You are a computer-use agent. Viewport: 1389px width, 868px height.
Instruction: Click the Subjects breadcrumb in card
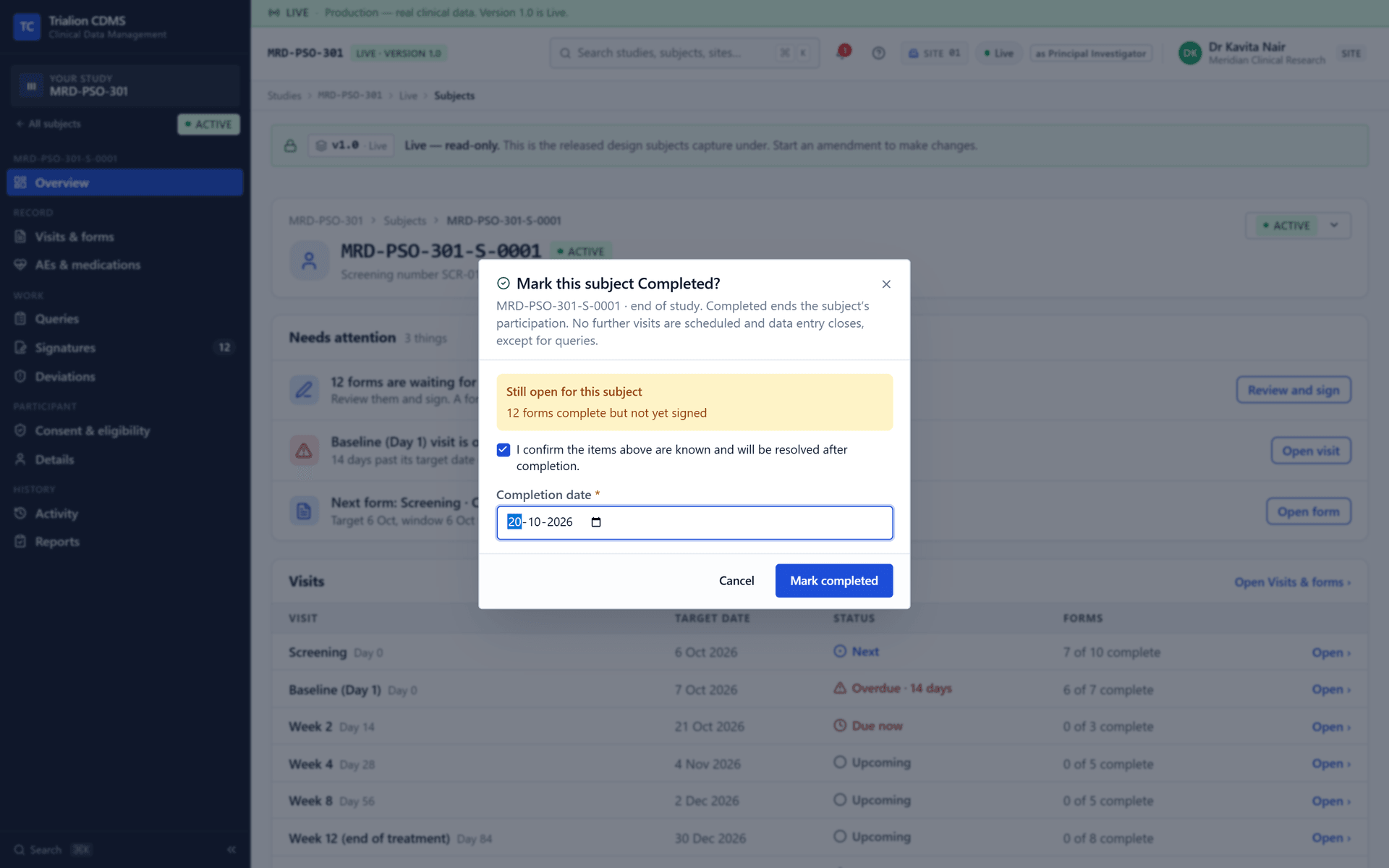[x=404, y=221]
